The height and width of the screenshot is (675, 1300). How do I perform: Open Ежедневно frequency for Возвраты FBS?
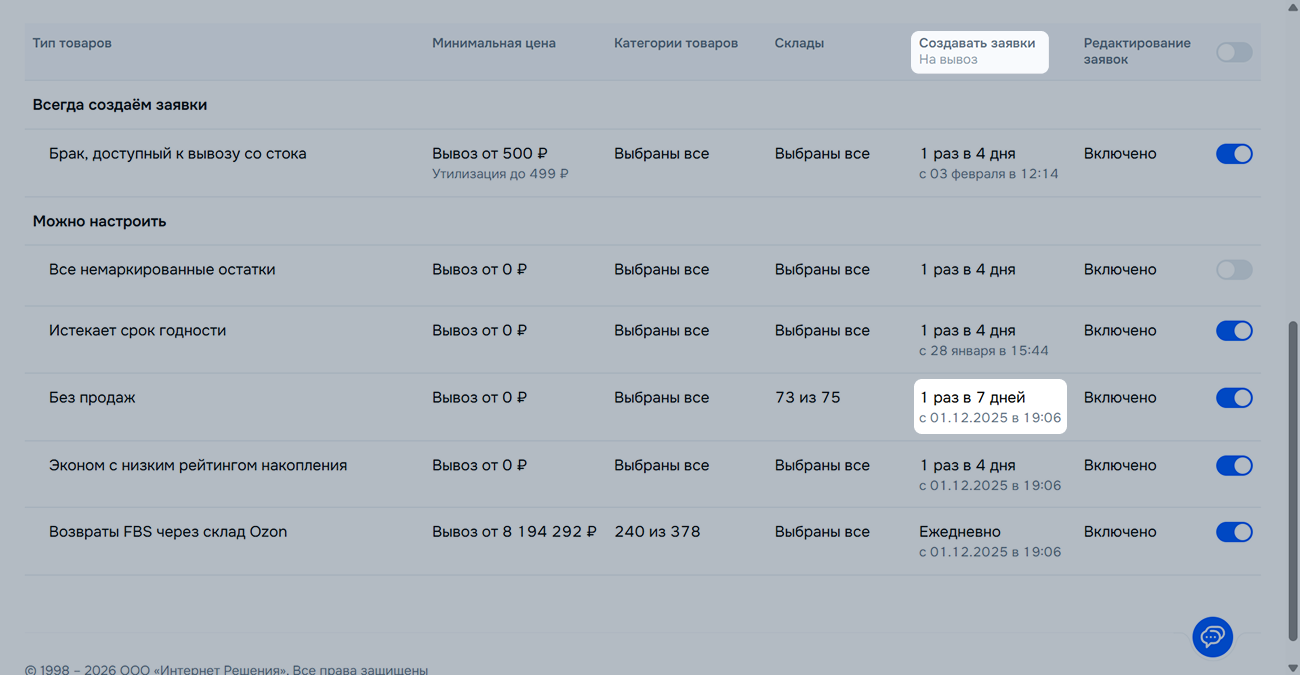pos(959,532)
